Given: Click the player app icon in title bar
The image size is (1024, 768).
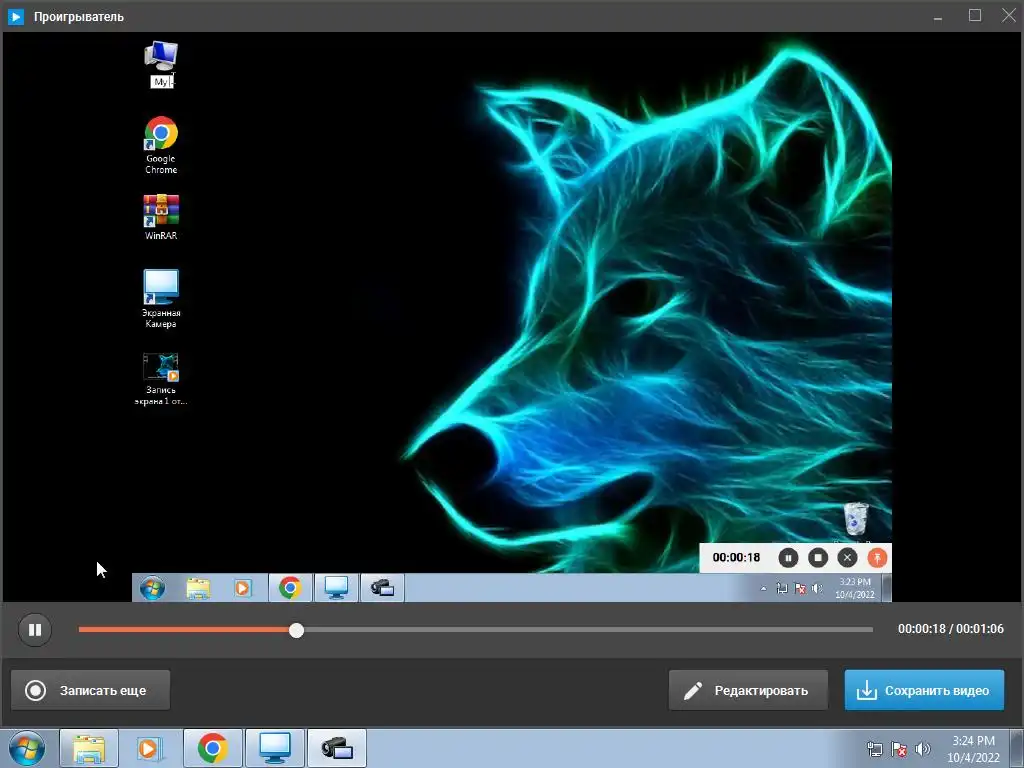Looking at the screenshot, I should (x=16, y=16).
